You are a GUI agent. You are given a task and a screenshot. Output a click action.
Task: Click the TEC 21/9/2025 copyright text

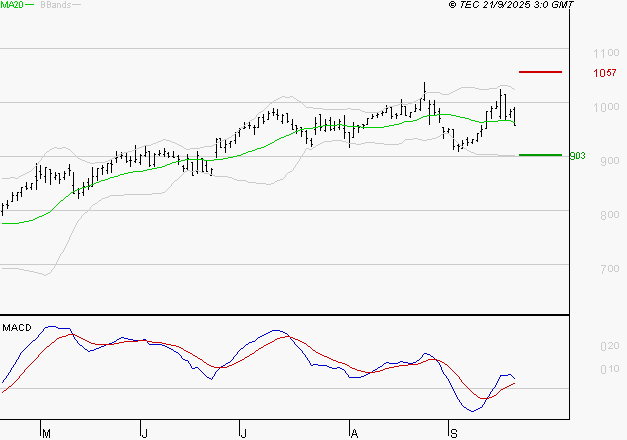point(511,5)
